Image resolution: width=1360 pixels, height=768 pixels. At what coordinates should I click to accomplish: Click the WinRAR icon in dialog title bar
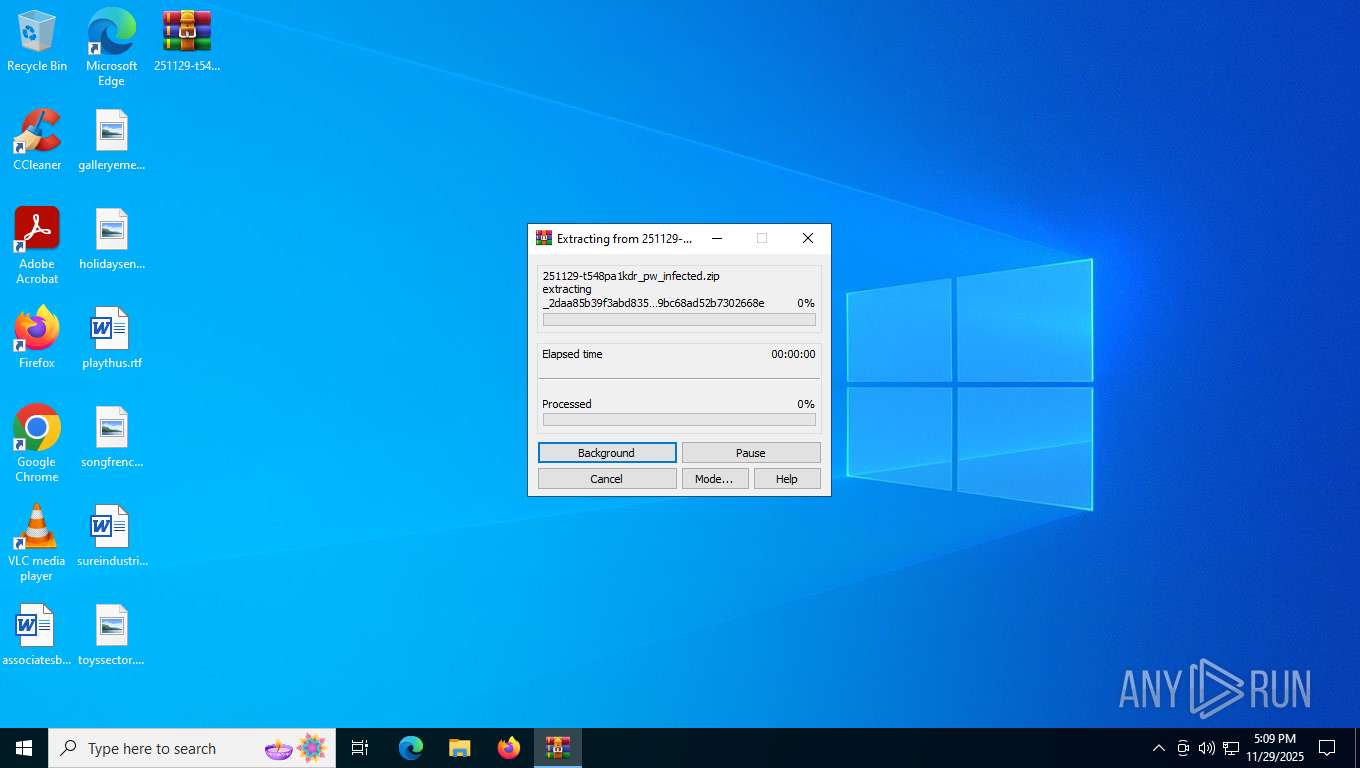pyautogui.click(x=544, y=238)
